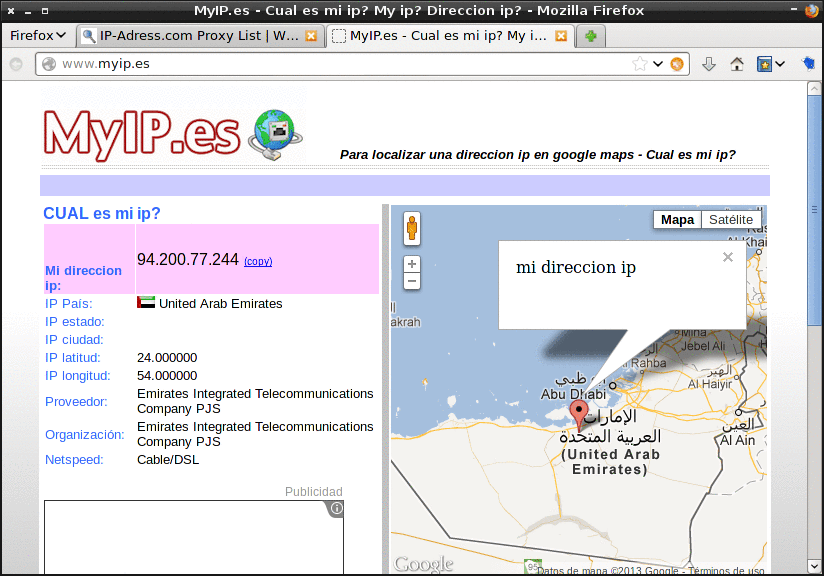Close the "mi direccion ip" map popup
Image resolution: width=824 pixels, height=576 pixels.
[728, 257]
